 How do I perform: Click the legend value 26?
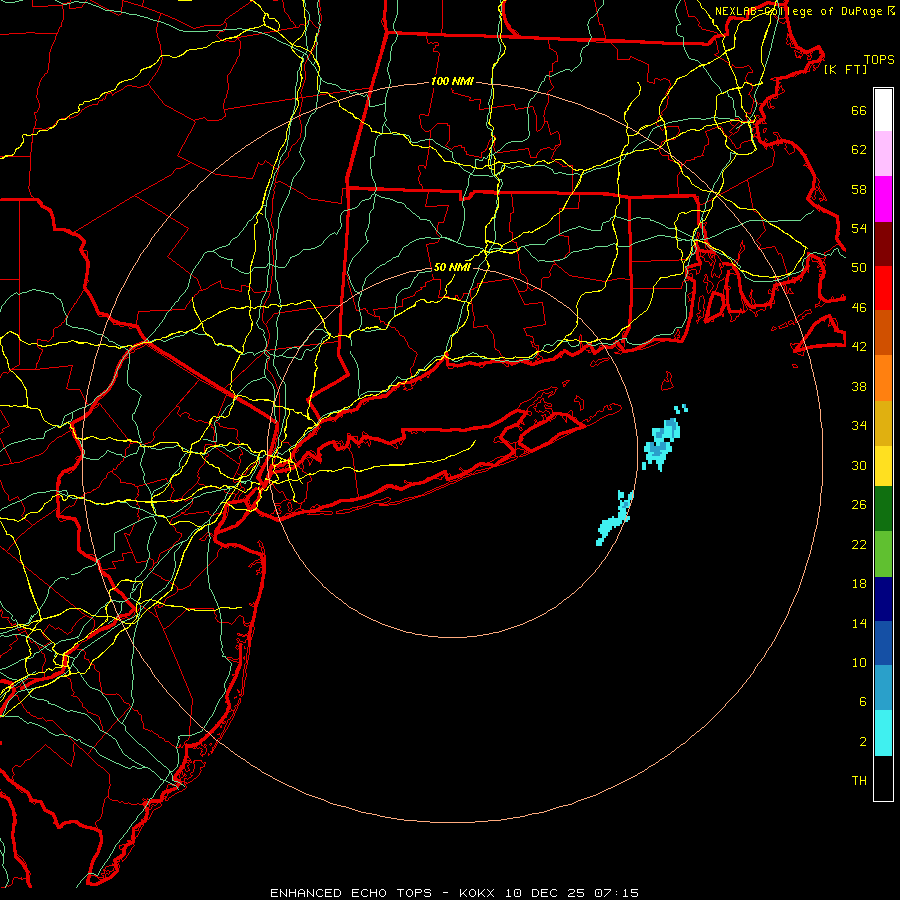coord(859,505)
